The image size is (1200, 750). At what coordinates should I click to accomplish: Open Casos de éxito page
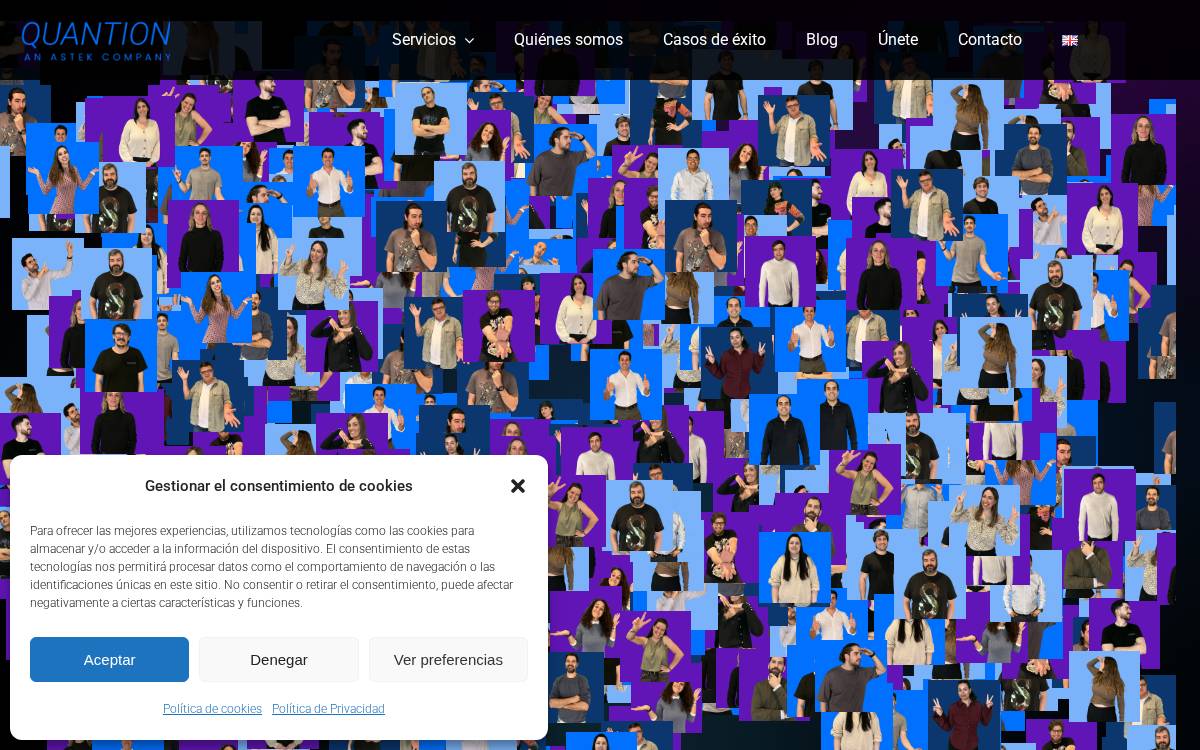(x=714, y=40)
